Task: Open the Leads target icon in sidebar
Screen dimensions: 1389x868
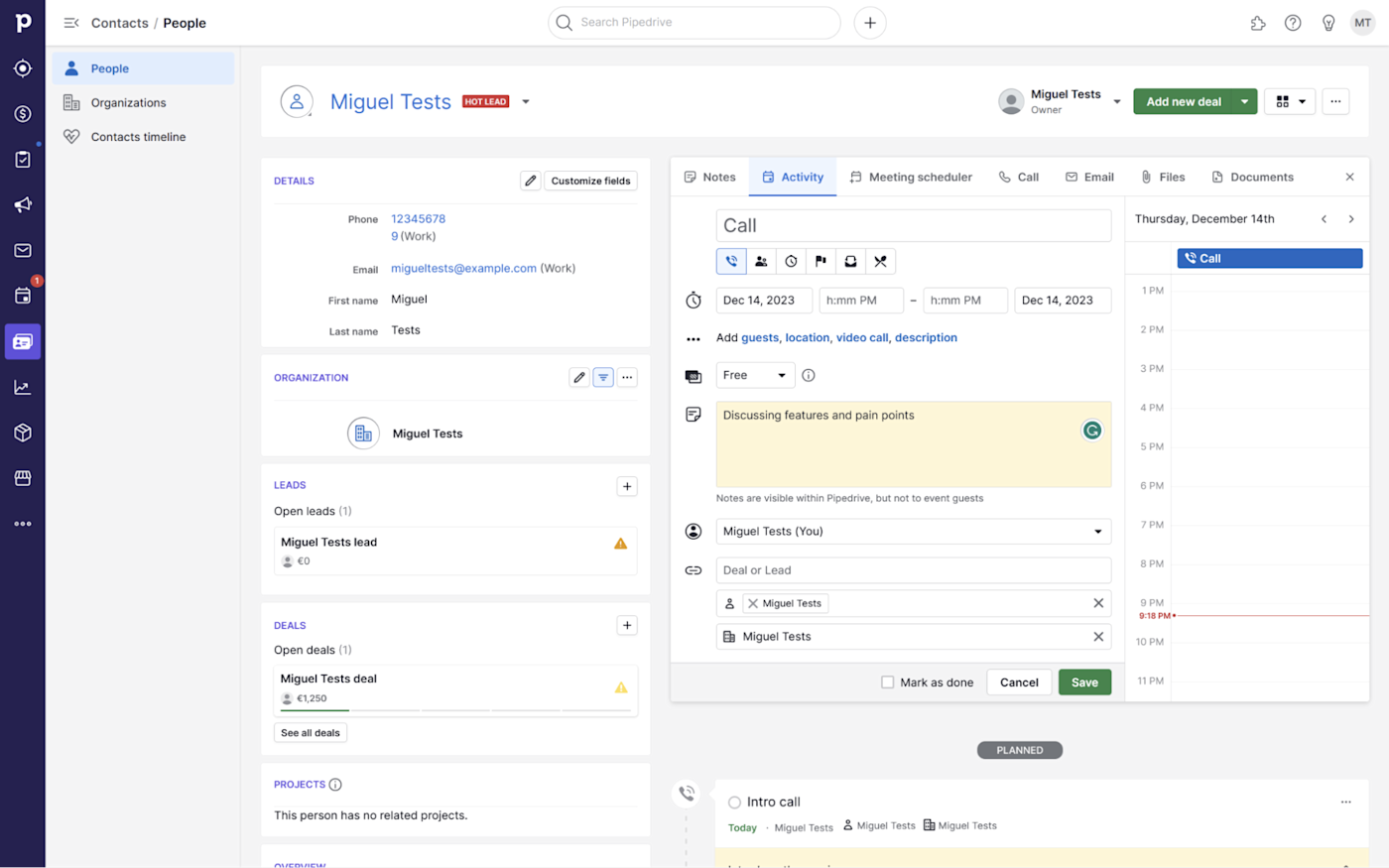Action: point(23,68)
